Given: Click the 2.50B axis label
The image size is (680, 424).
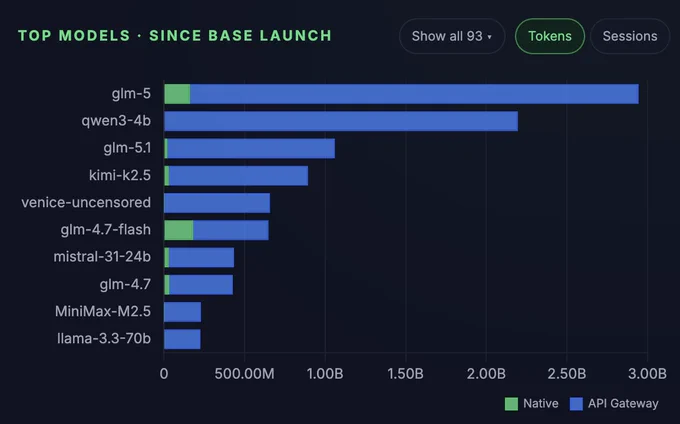Looking at the screenshot, I should 566,374.
